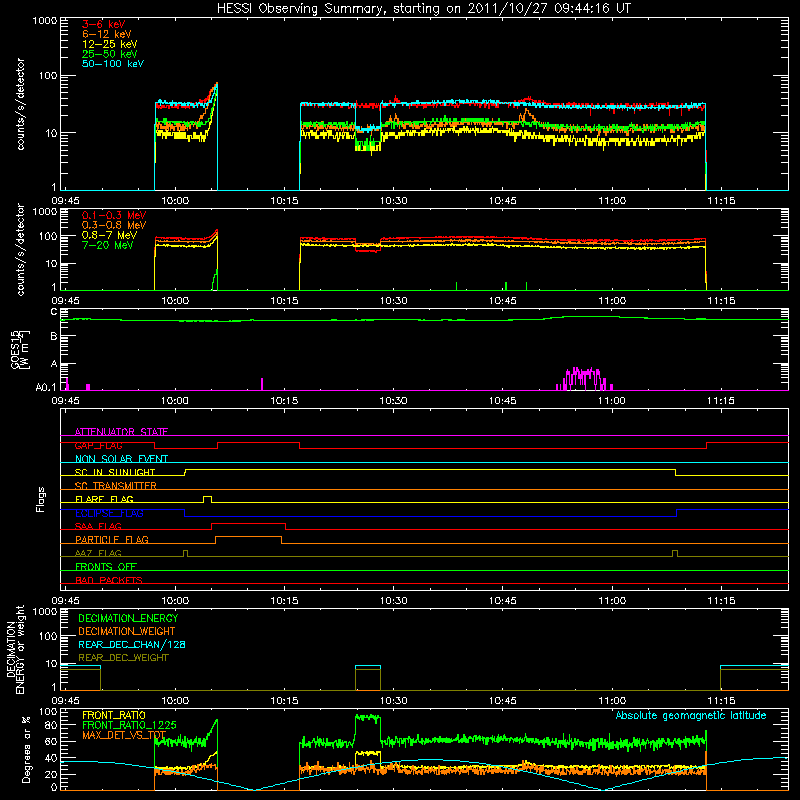Select the 12-25 keV legend label

pos(110,44)
